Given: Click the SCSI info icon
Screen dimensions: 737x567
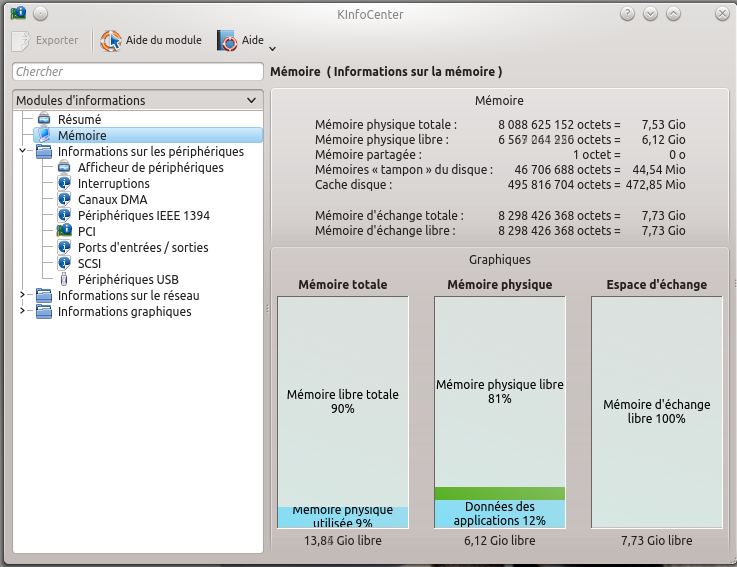Looking at the screenshot, I should tap(64, 263).
